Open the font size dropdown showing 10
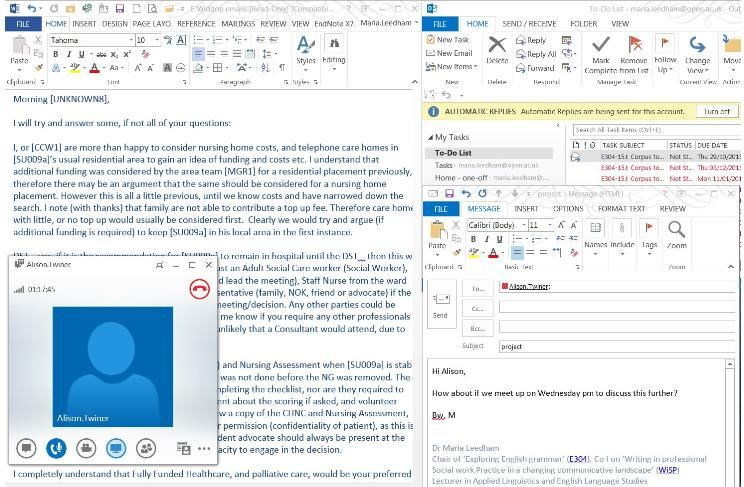 point(157,40)
